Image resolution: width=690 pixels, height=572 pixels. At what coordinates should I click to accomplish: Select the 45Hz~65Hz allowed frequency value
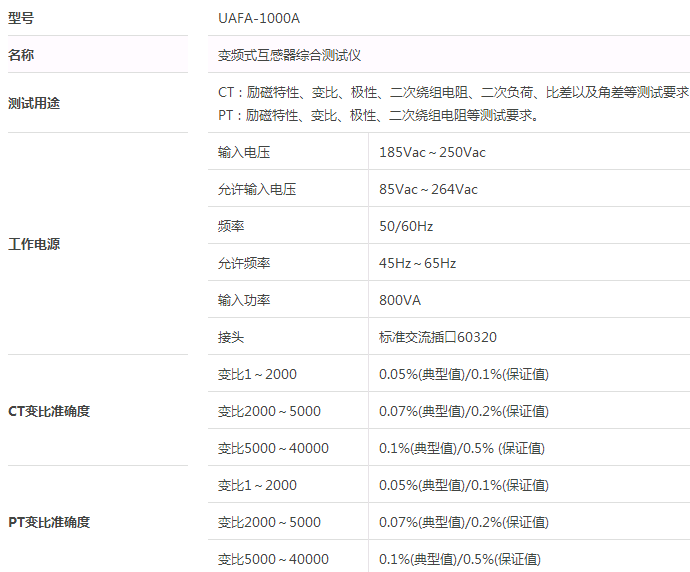pos(417,263)
